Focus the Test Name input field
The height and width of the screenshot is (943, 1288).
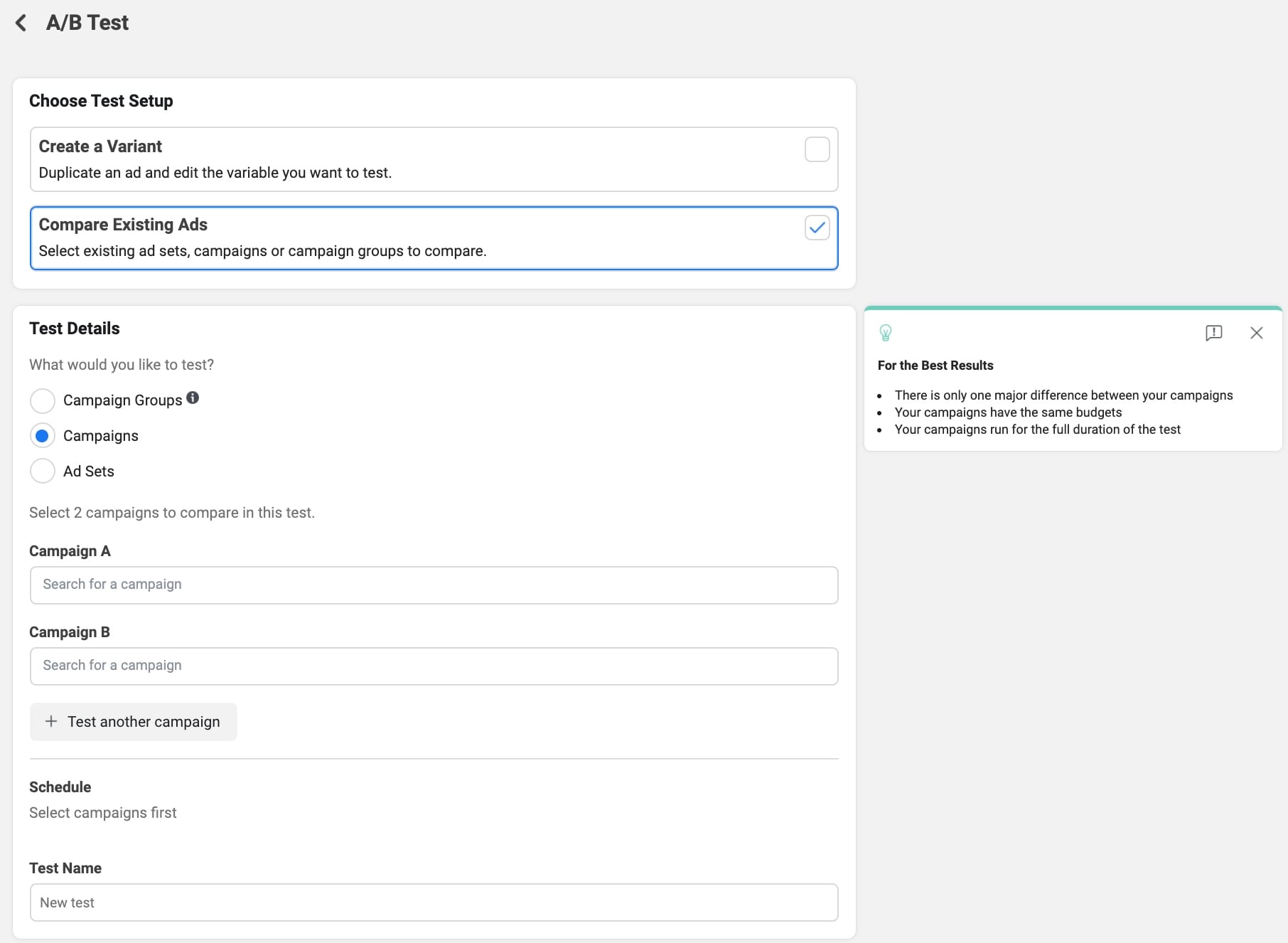(434, 902)
